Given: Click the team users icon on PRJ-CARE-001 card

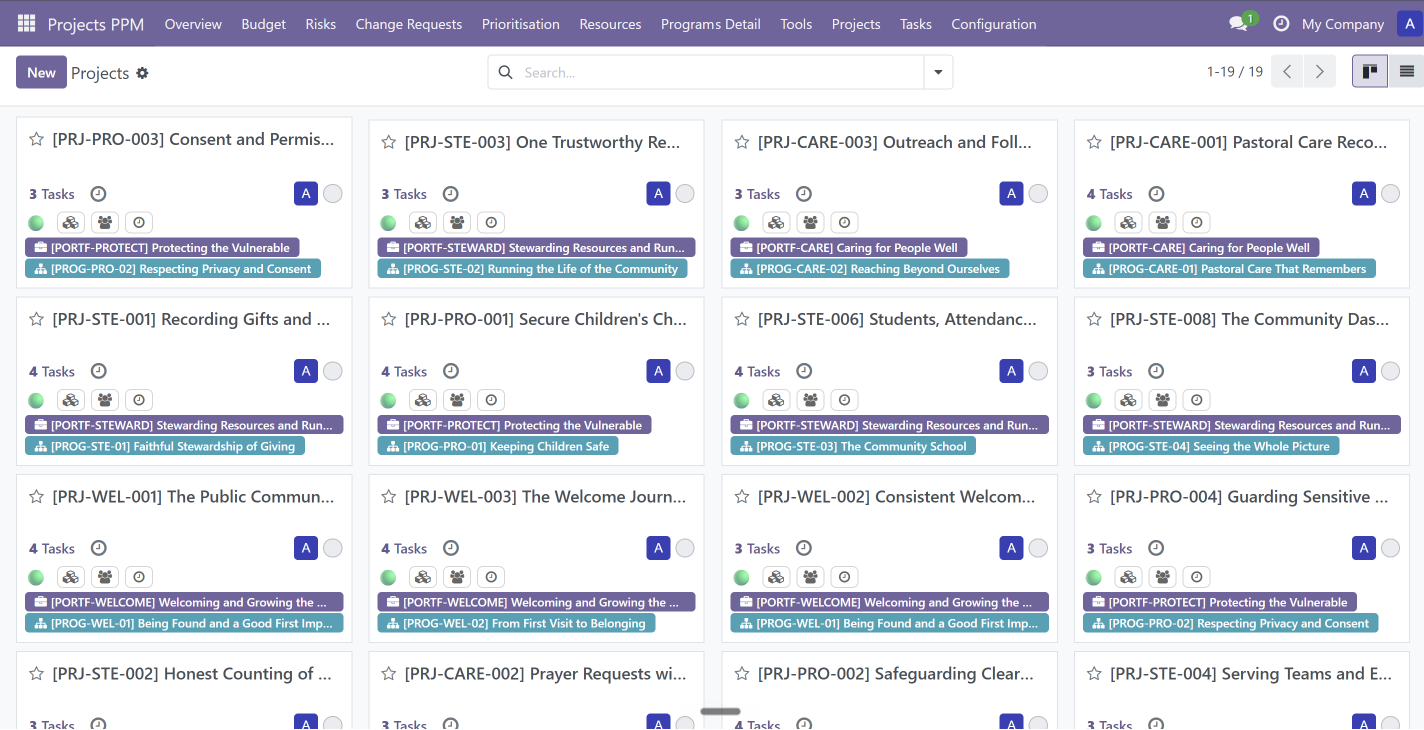Looking at the screenshot, I should click(x=1162, y=223).
